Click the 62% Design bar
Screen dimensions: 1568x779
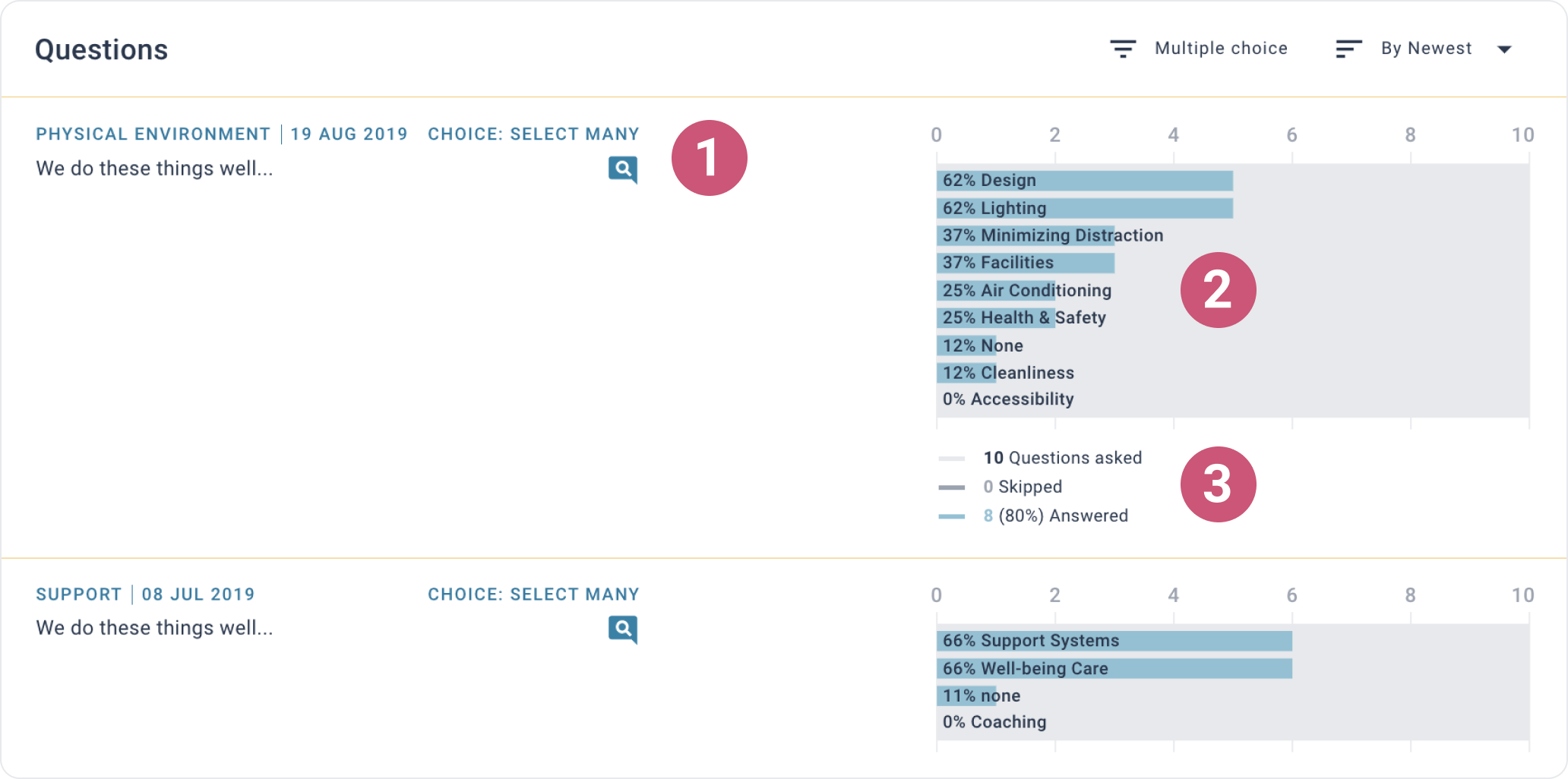(1085, 181)
